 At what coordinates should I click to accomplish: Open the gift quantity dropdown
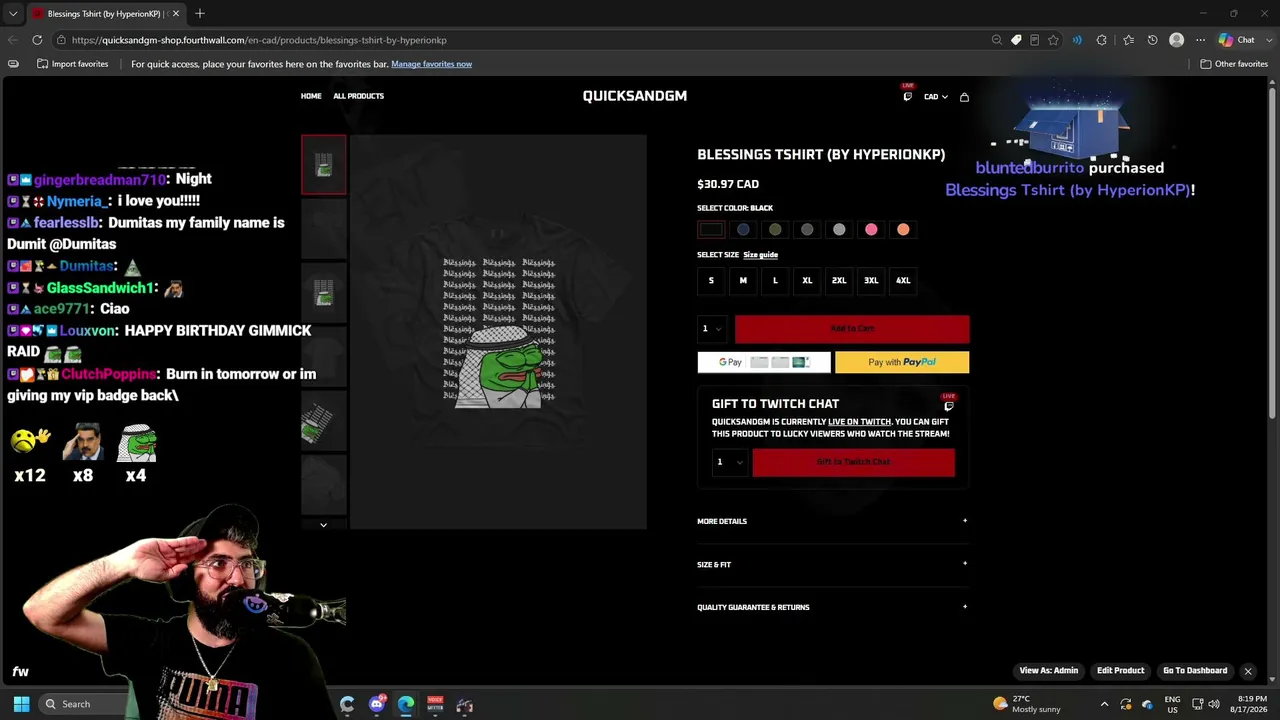point(729,462)
